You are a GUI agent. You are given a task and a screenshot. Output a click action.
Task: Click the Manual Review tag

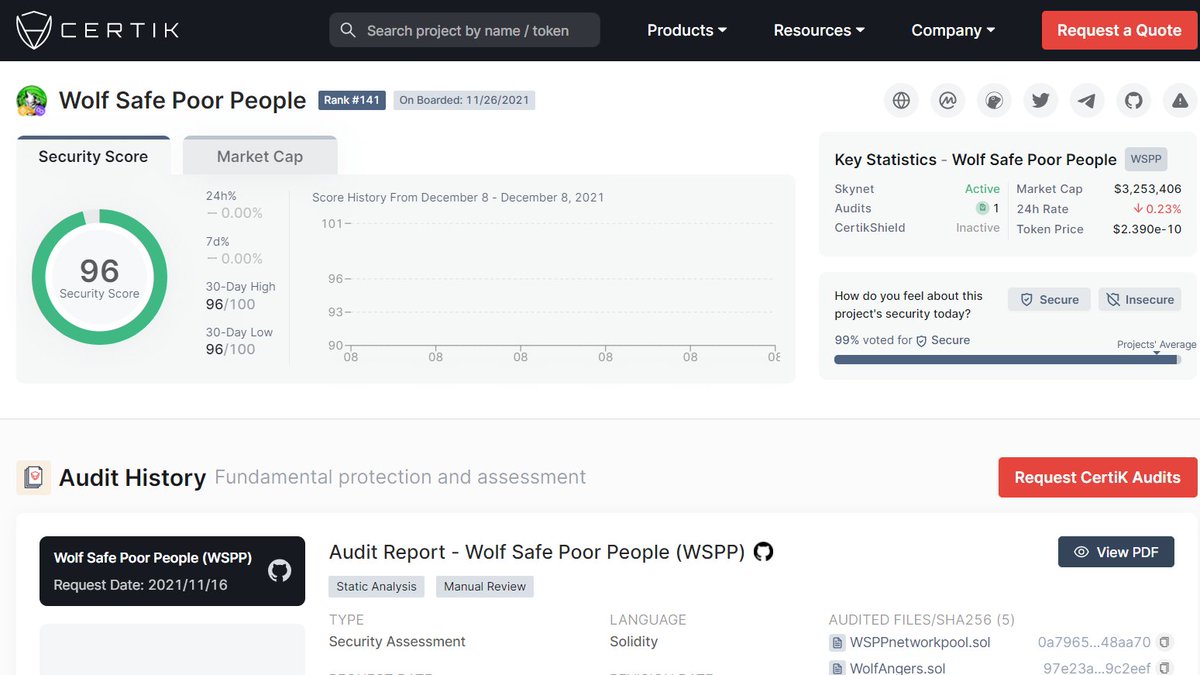(x=485, y=586)
